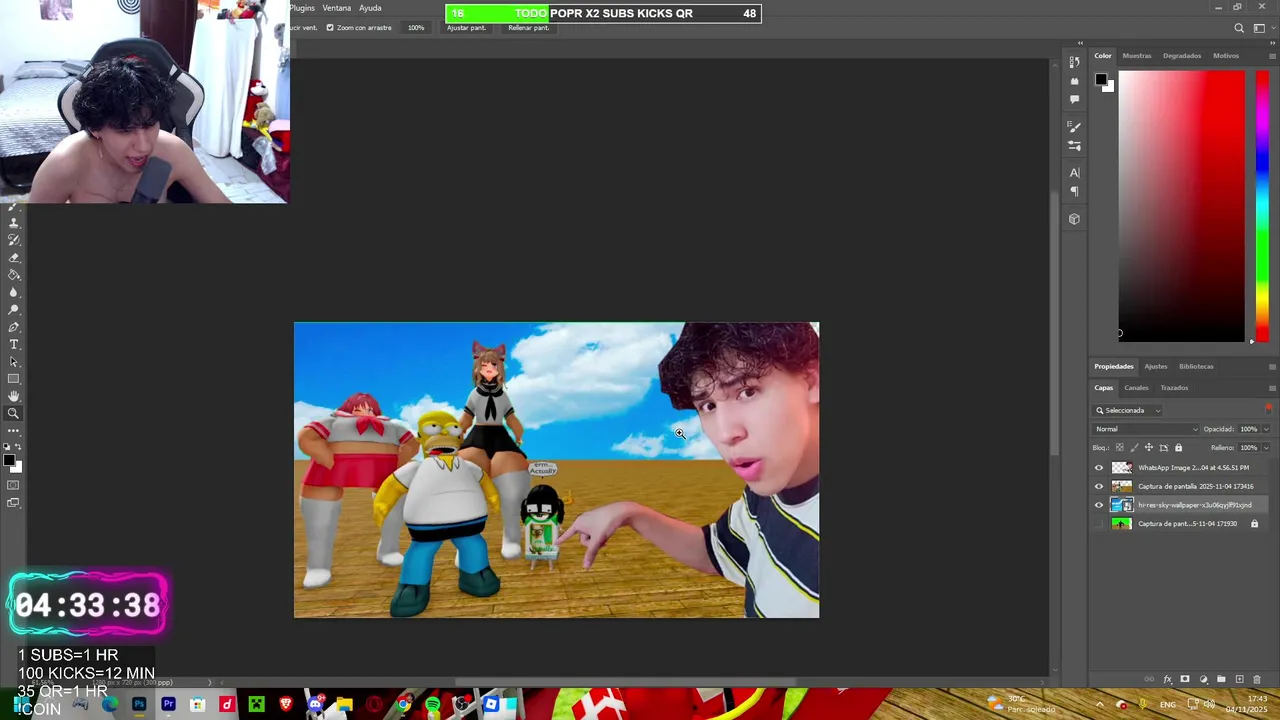This screenshot has height=720, width=1280.
Task: Open the Paragraph panel icon in right strip
Action: 1074,191
